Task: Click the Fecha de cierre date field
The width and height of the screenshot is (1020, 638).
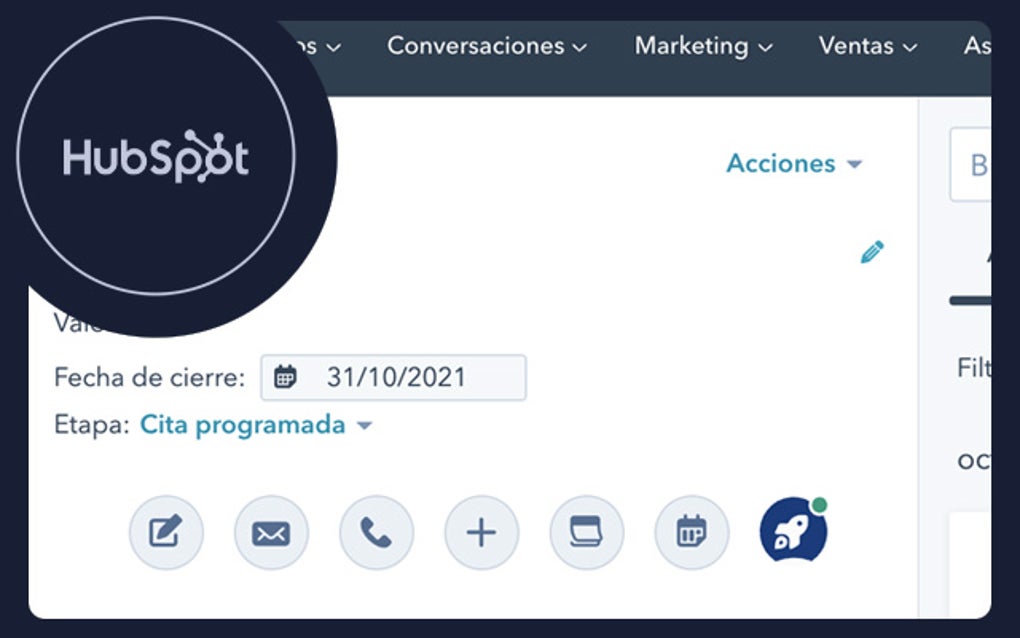Action: click(x=394, y=377)
